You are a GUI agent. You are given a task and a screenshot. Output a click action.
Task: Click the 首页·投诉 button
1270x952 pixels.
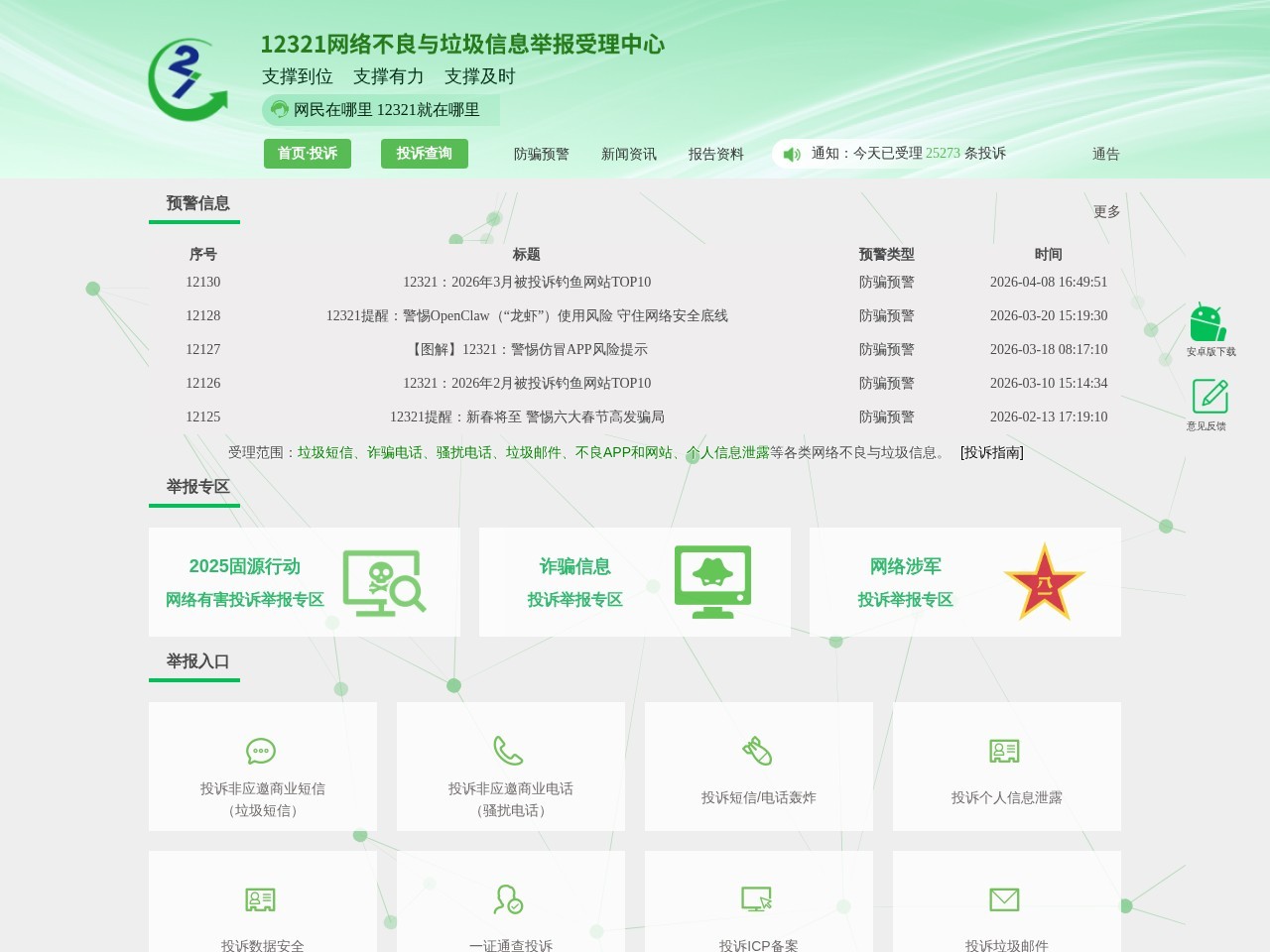tap(308, 154)
